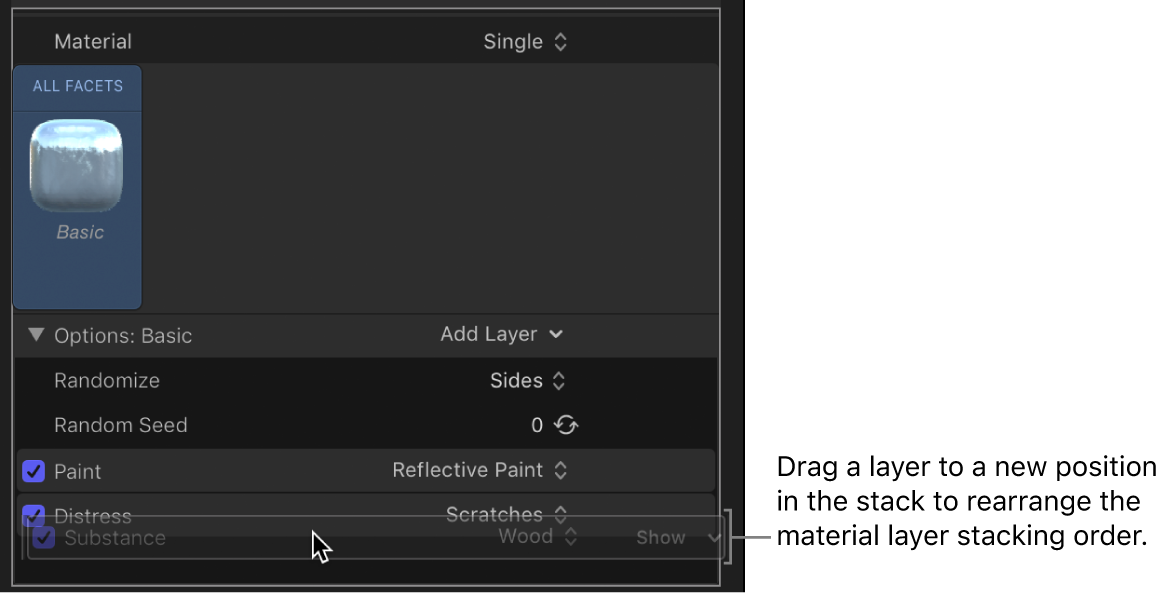The height and width of the screenshot is (594, 1168).
Task: Click the chevron beside Scratches
Action: [x=561, y=514]
